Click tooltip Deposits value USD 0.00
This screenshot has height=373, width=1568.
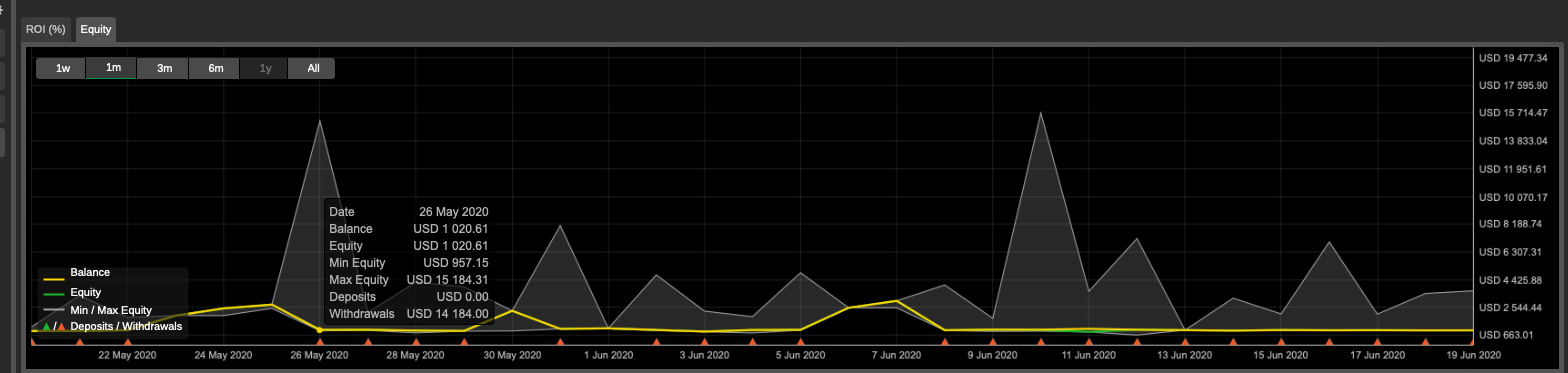462,297
